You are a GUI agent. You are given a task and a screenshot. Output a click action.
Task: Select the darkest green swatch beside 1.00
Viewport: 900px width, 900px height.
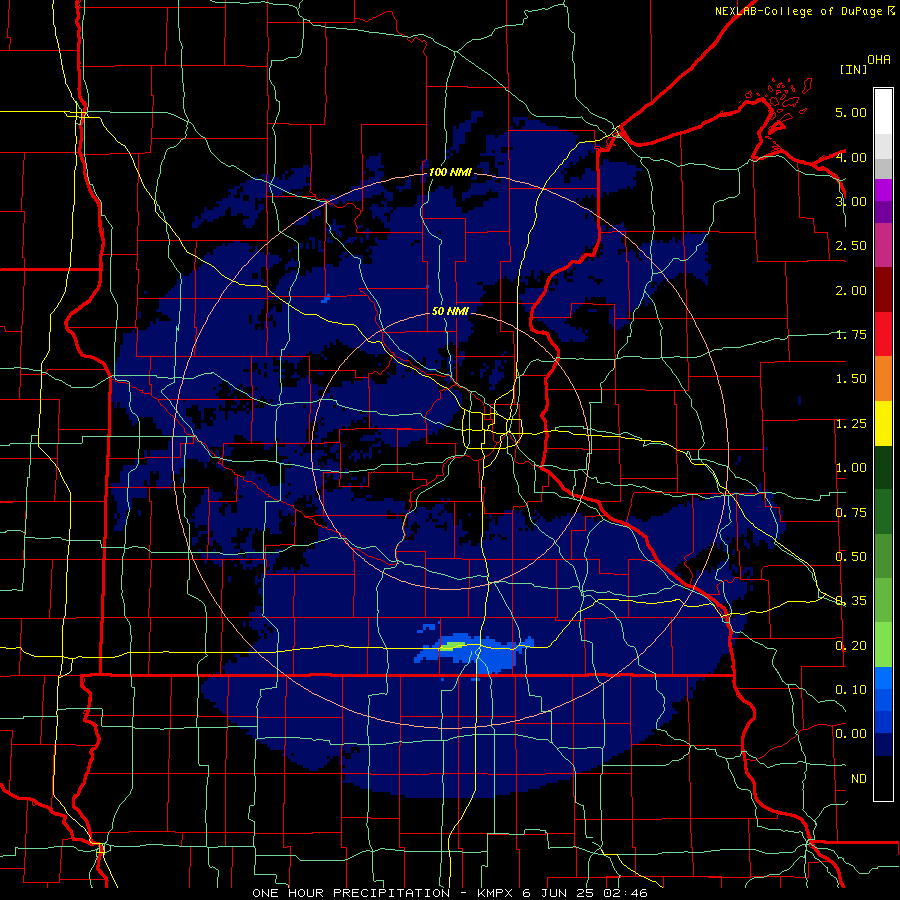(883, 467)
